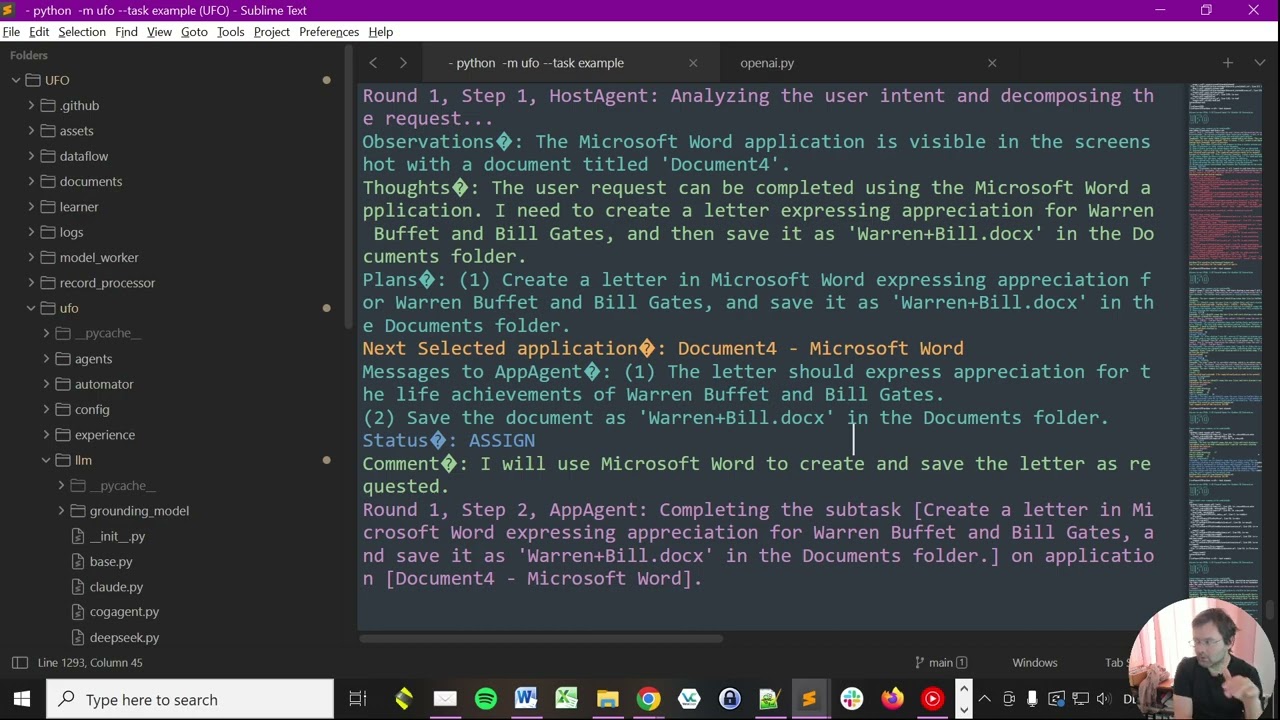Open Google Chrome from the taskbar
This screenshot has width=1280, height=720.
[648, 699]
